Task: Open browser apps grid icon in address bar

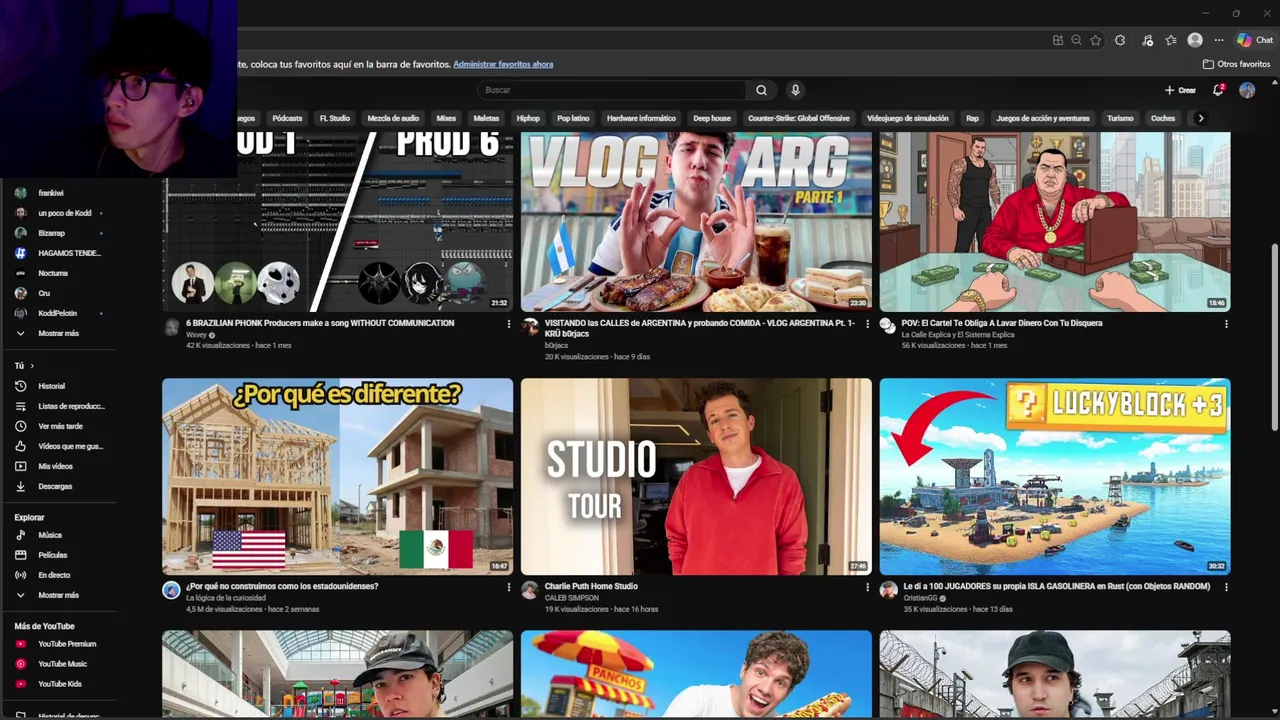Action: (x=1058, y=40)
